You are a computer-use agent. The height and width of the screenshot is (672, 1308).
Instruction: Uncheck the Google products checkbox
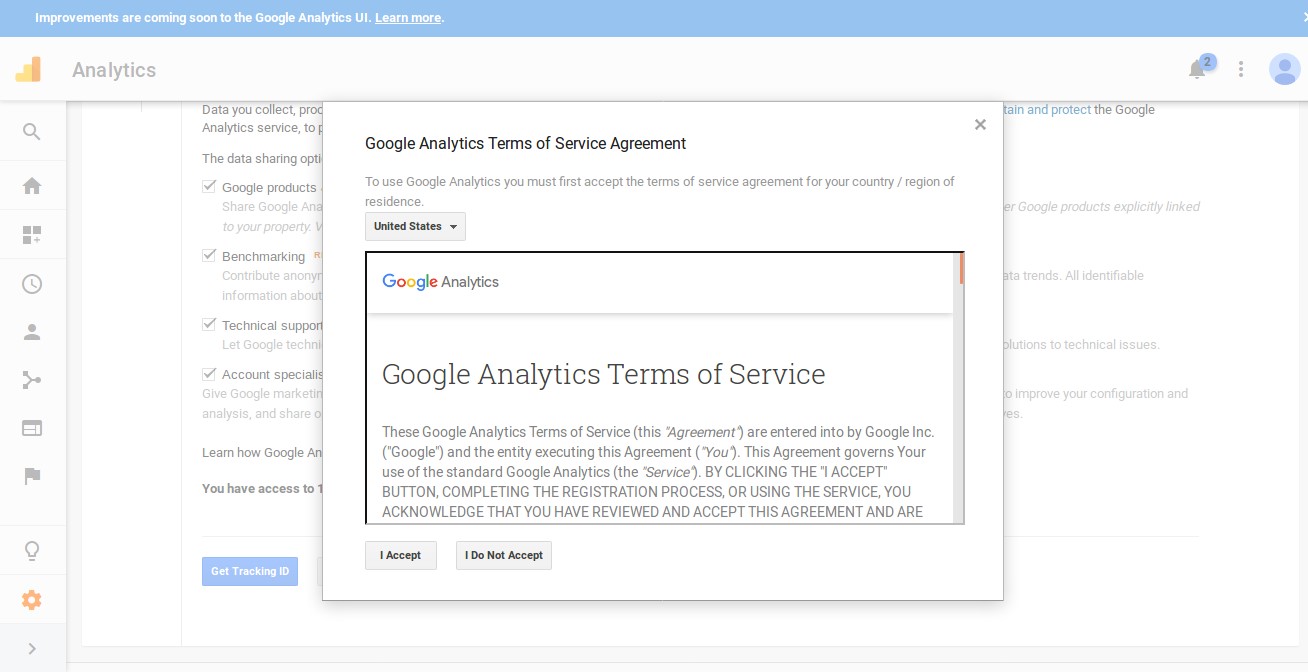click(209, 186)
